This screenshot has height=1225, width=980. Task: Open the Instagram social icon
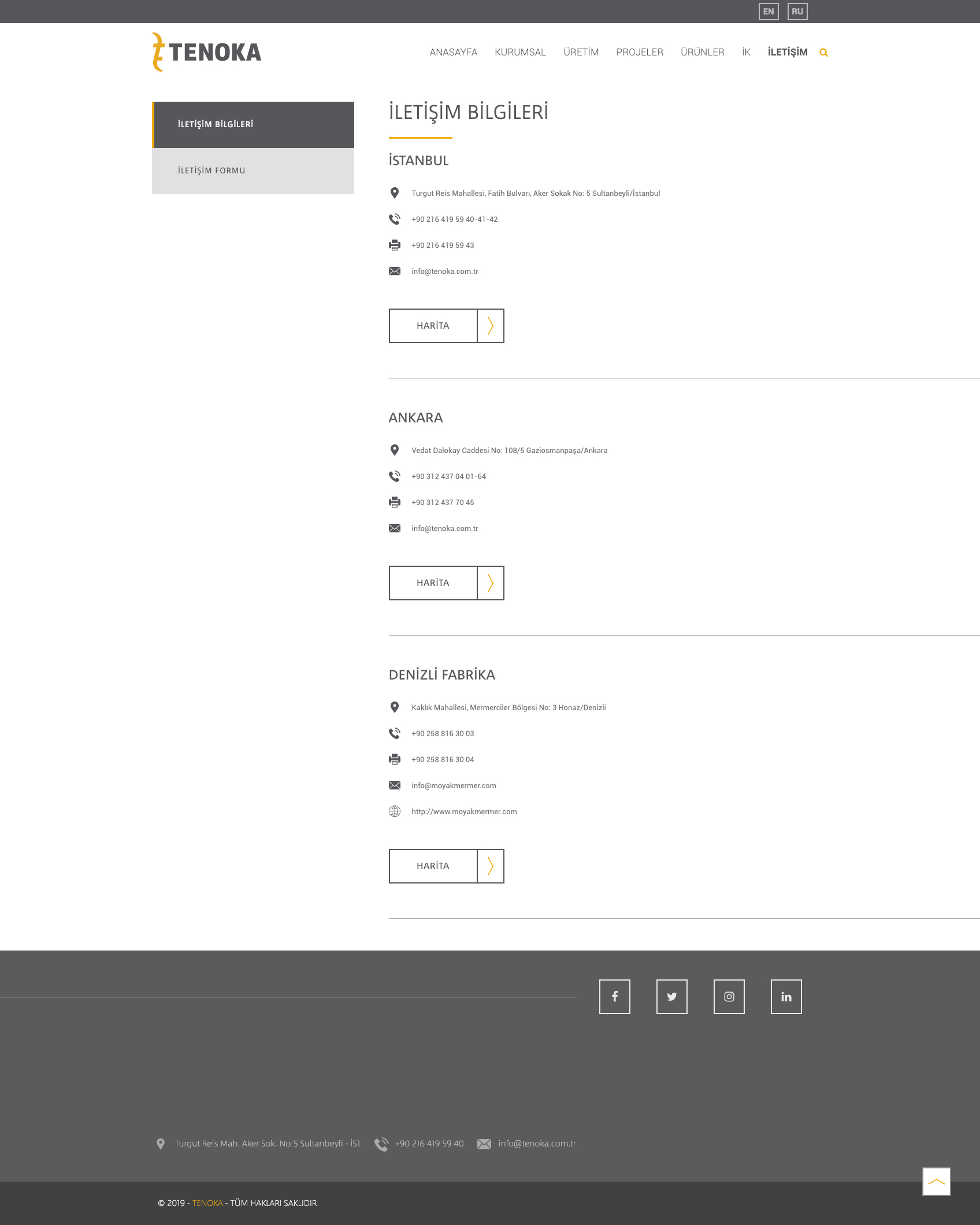(729, 997)
